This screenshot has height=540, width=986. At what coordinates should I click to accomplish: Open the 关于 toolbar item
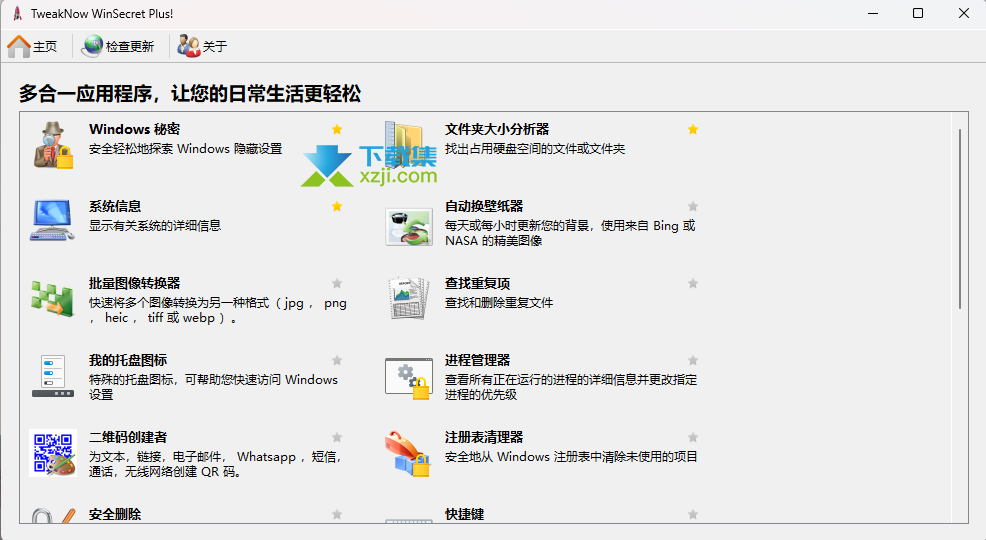click(x=203, y=46)
